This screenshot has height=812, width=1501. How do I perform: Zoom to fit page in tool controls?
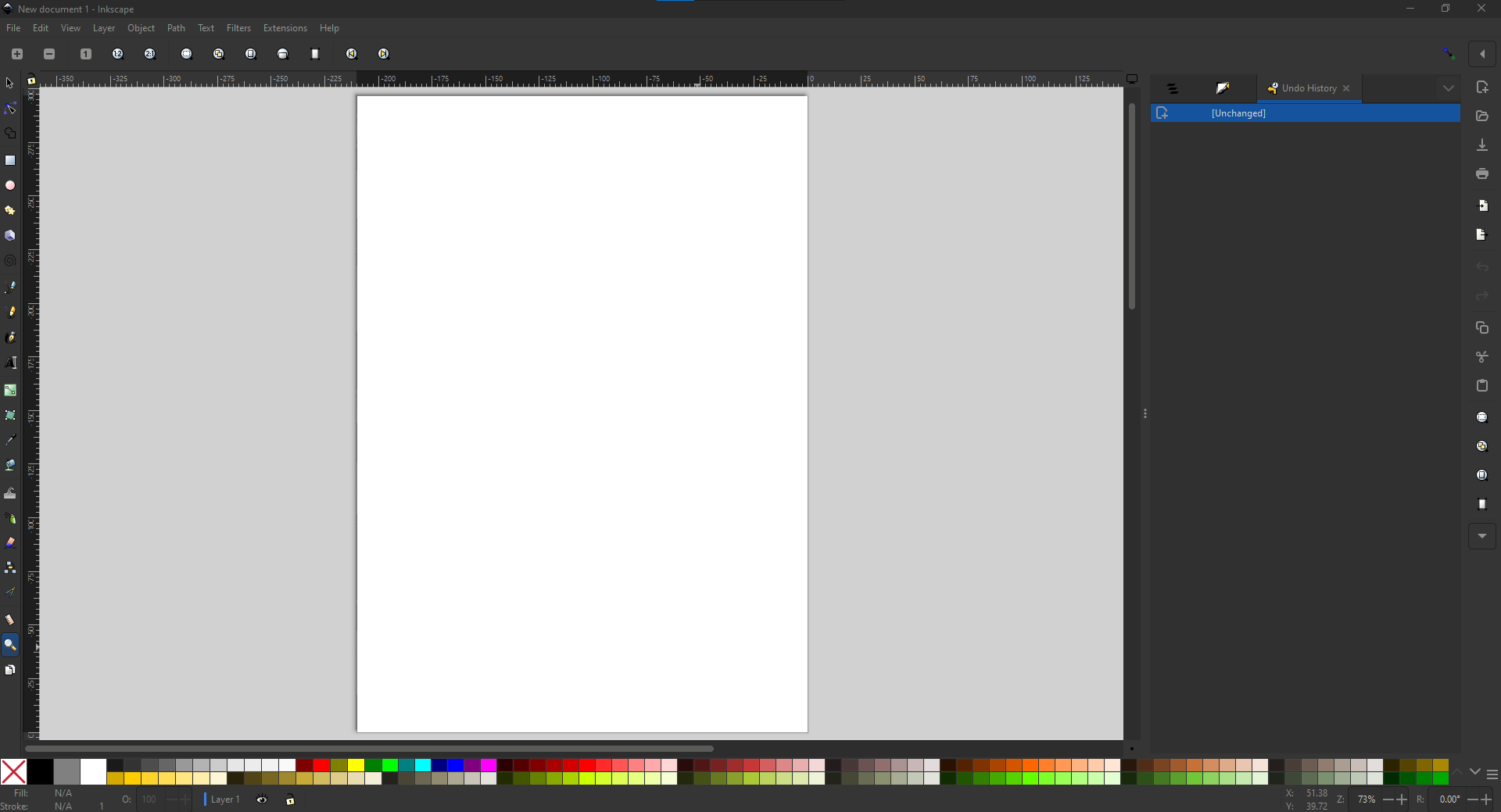pyautogui.click(x=251, y=54)
